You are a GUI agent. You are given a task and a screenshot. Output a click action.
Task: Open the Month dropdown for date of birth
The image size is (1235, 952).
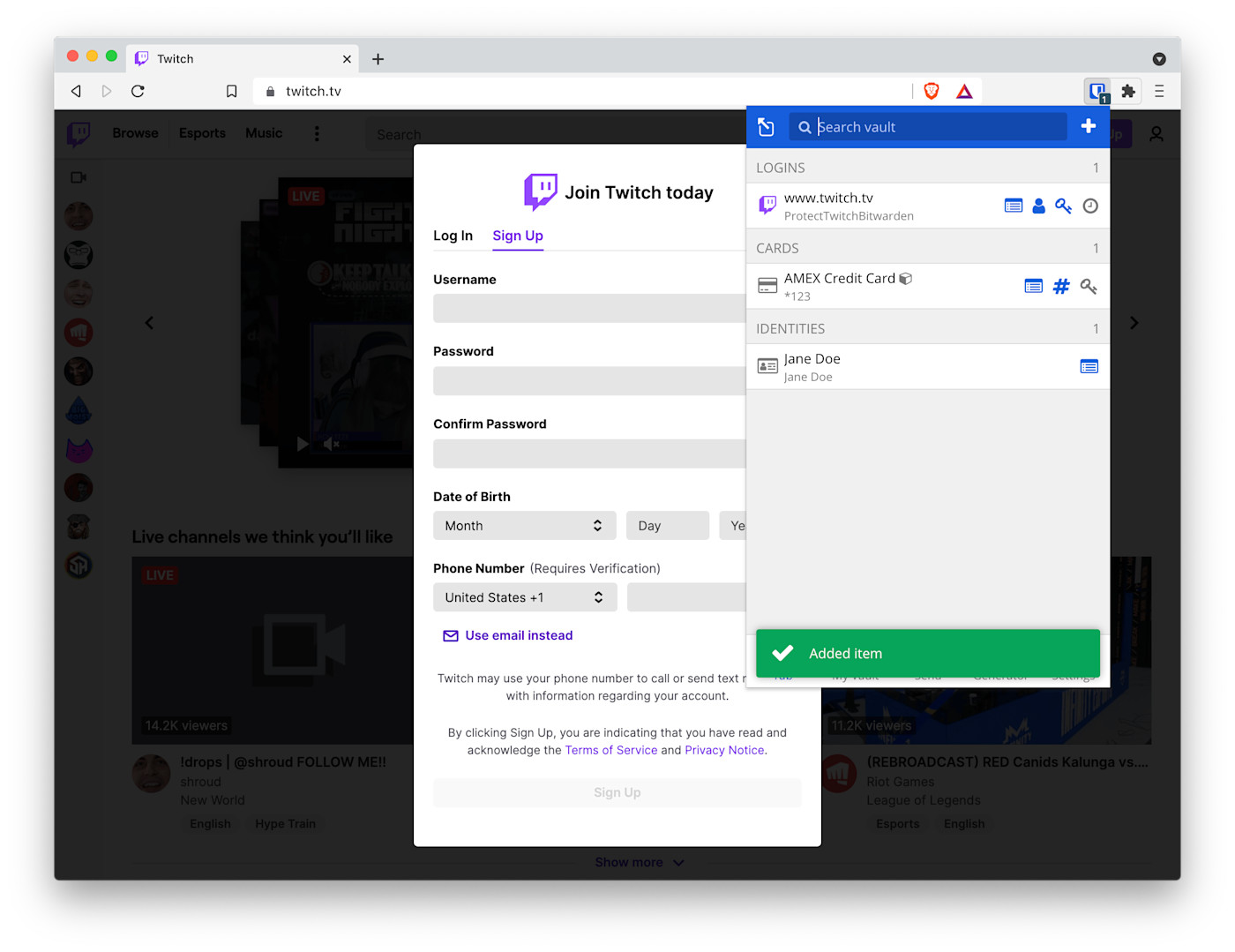point(524,525)
